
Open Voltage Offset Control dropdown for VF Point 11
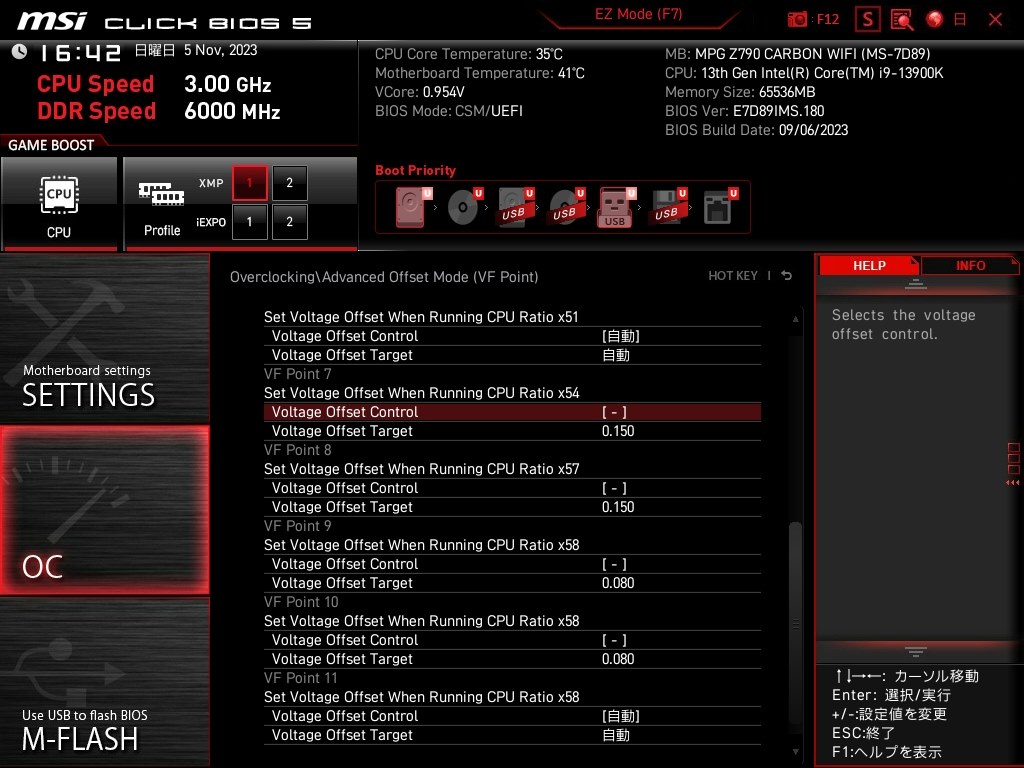point(512,716)
